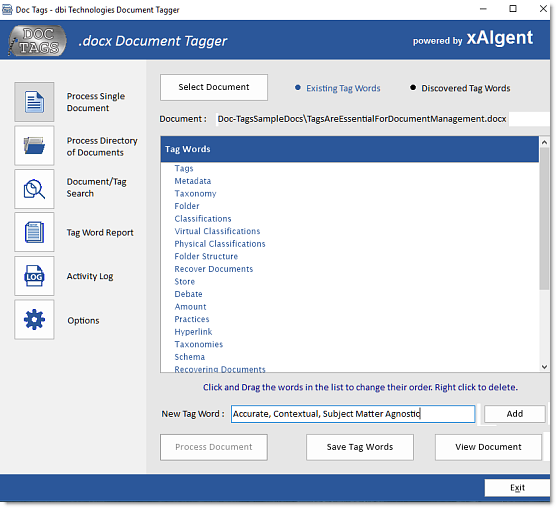The image size is (556, 508).
Task: Select the Activity Log label
Action: 90,276
